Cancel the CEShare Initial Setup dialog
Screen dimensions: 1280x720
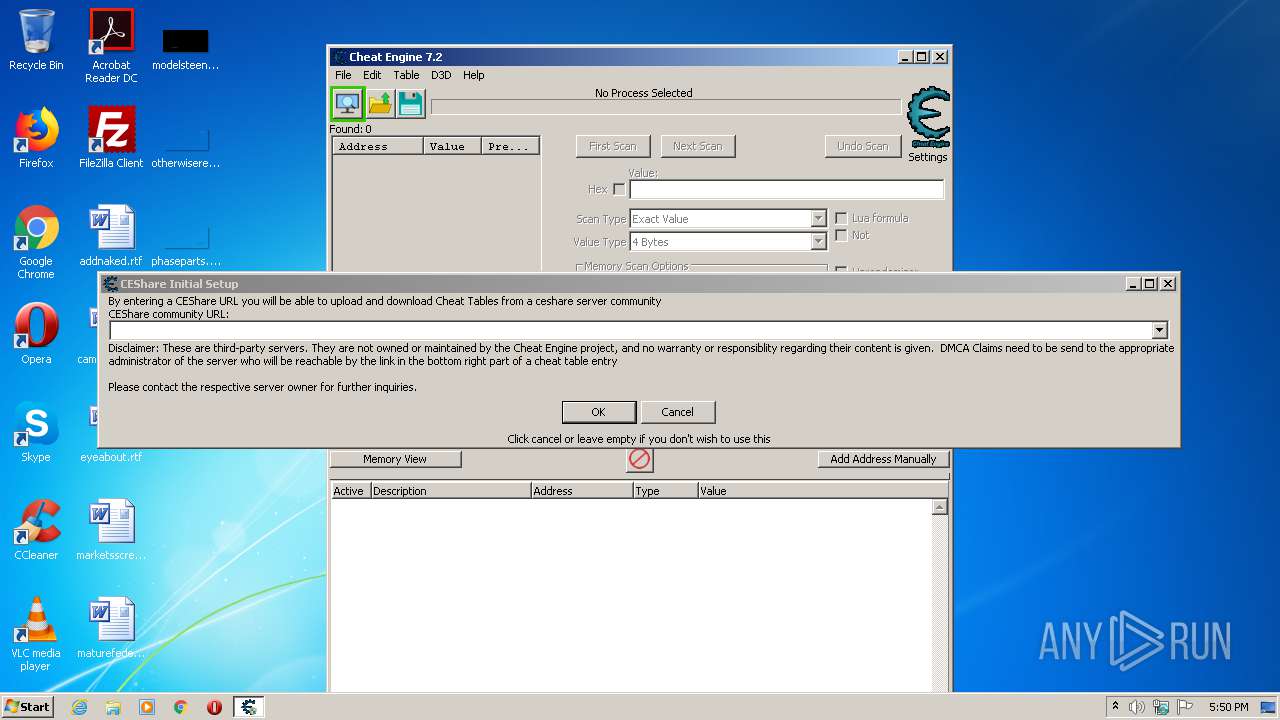tap(677, 412)
